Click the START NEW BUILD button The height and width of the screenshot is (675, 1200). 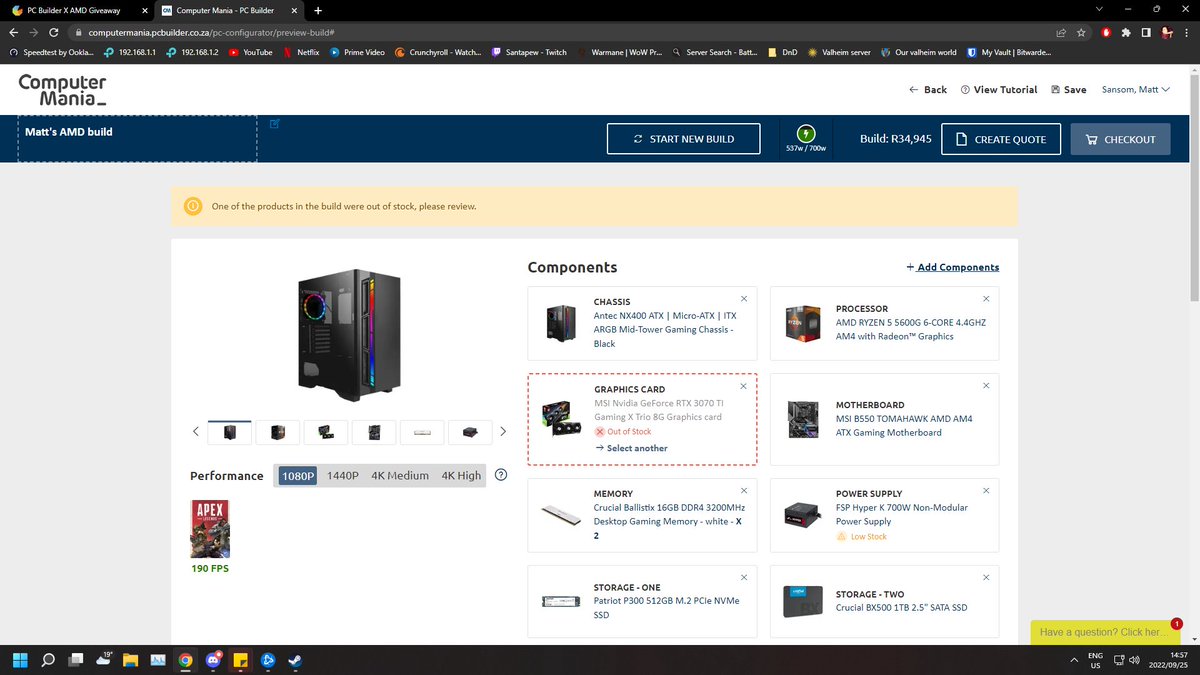pyautogui.click(x=683, y=139)
